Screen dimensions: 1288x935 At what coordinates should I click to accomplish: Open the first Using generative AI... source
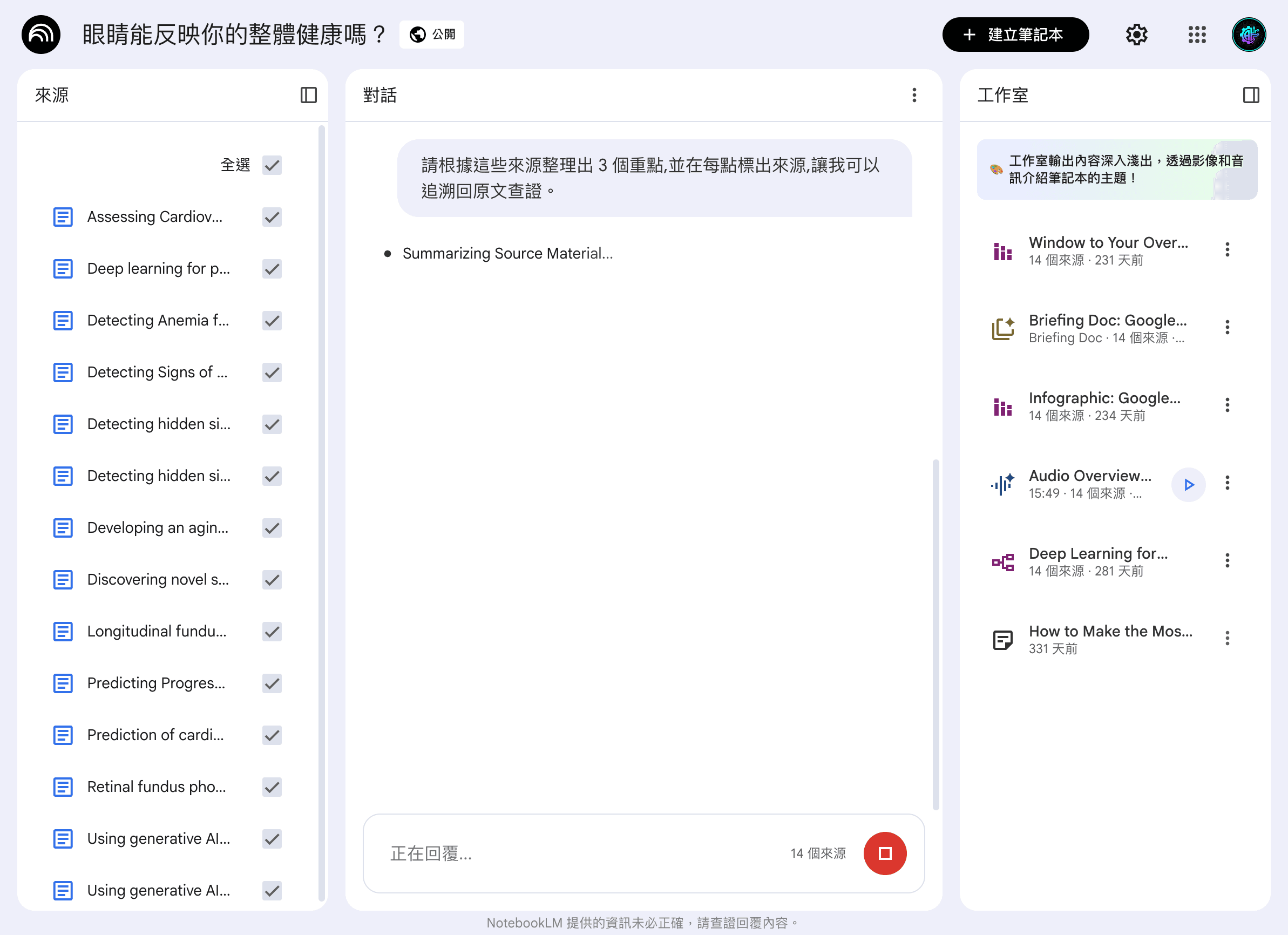point(159,838)
